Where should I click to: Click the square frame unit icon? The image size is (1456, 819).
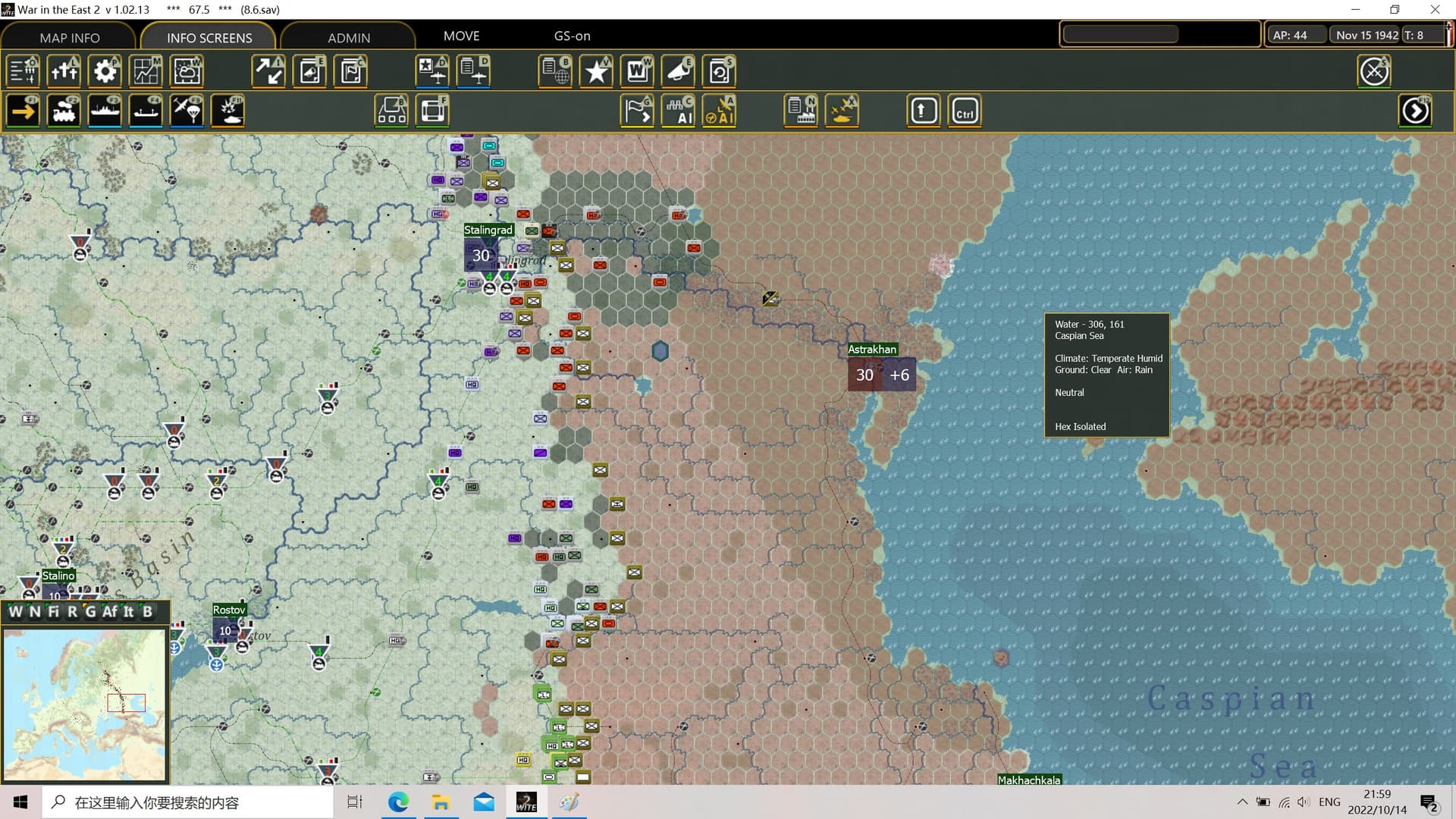433,111
